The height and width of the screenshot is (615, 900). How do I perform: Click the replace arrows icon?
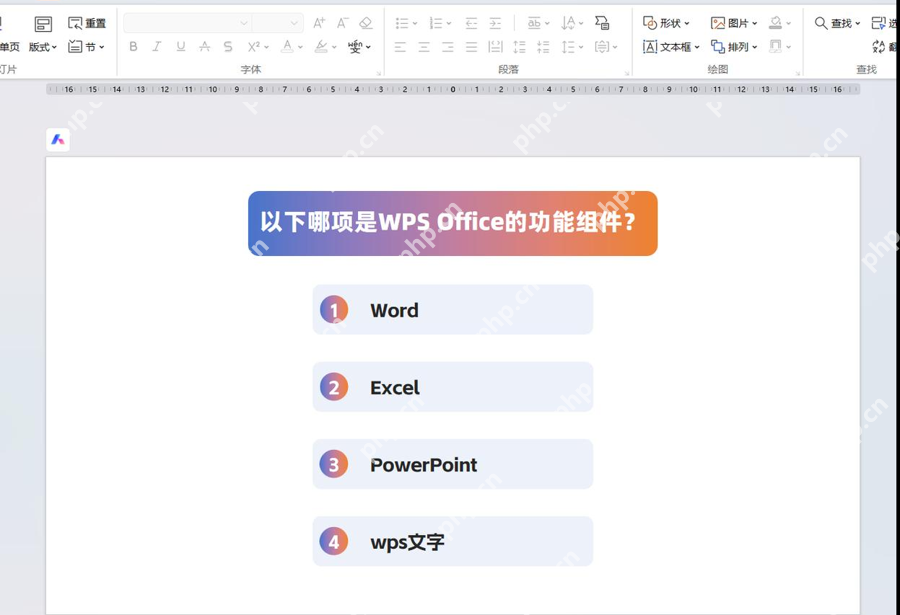878,47
